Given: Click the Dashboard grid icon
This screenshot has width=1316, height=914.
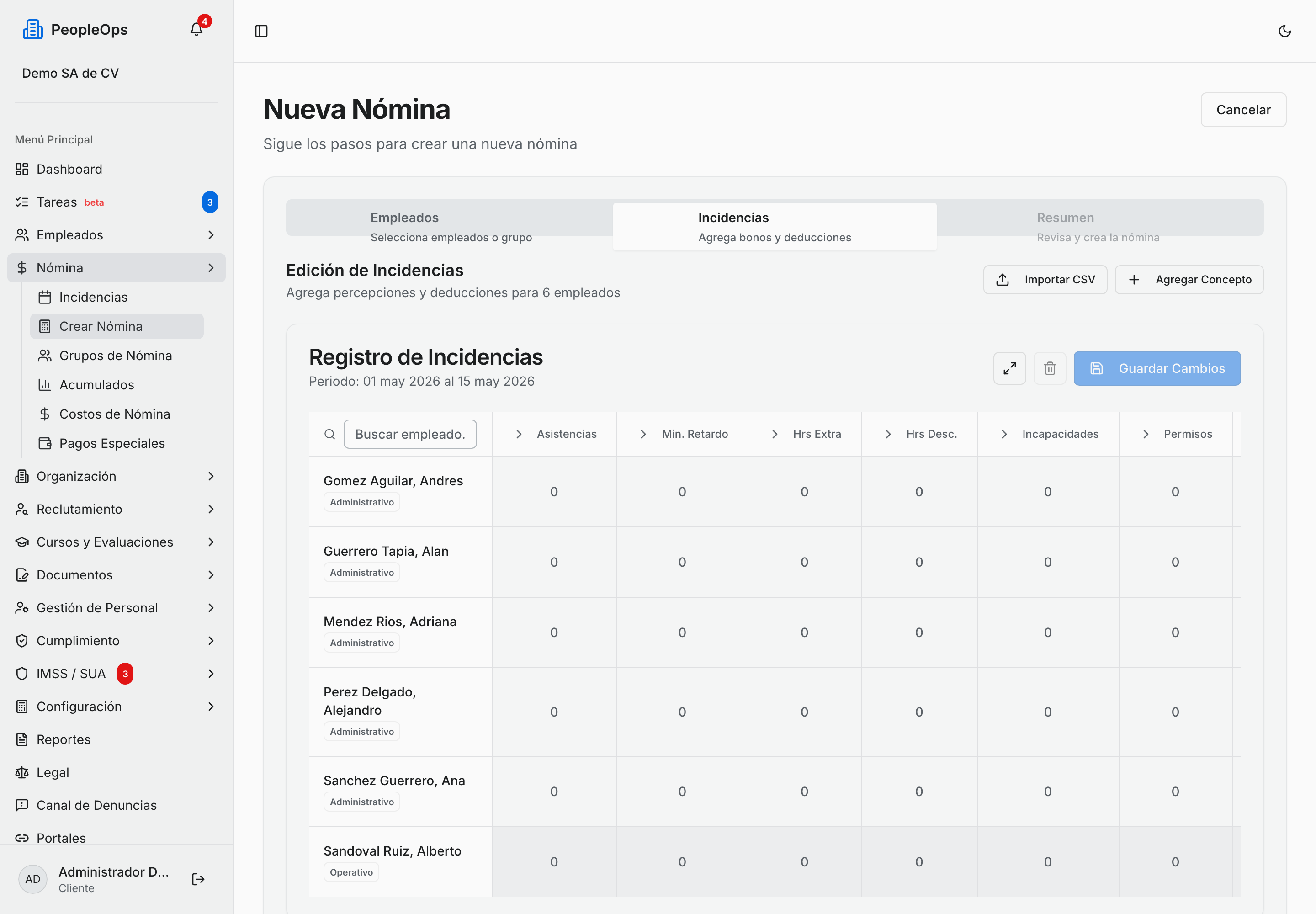Looking at the screenshot, I should point(22,169).
